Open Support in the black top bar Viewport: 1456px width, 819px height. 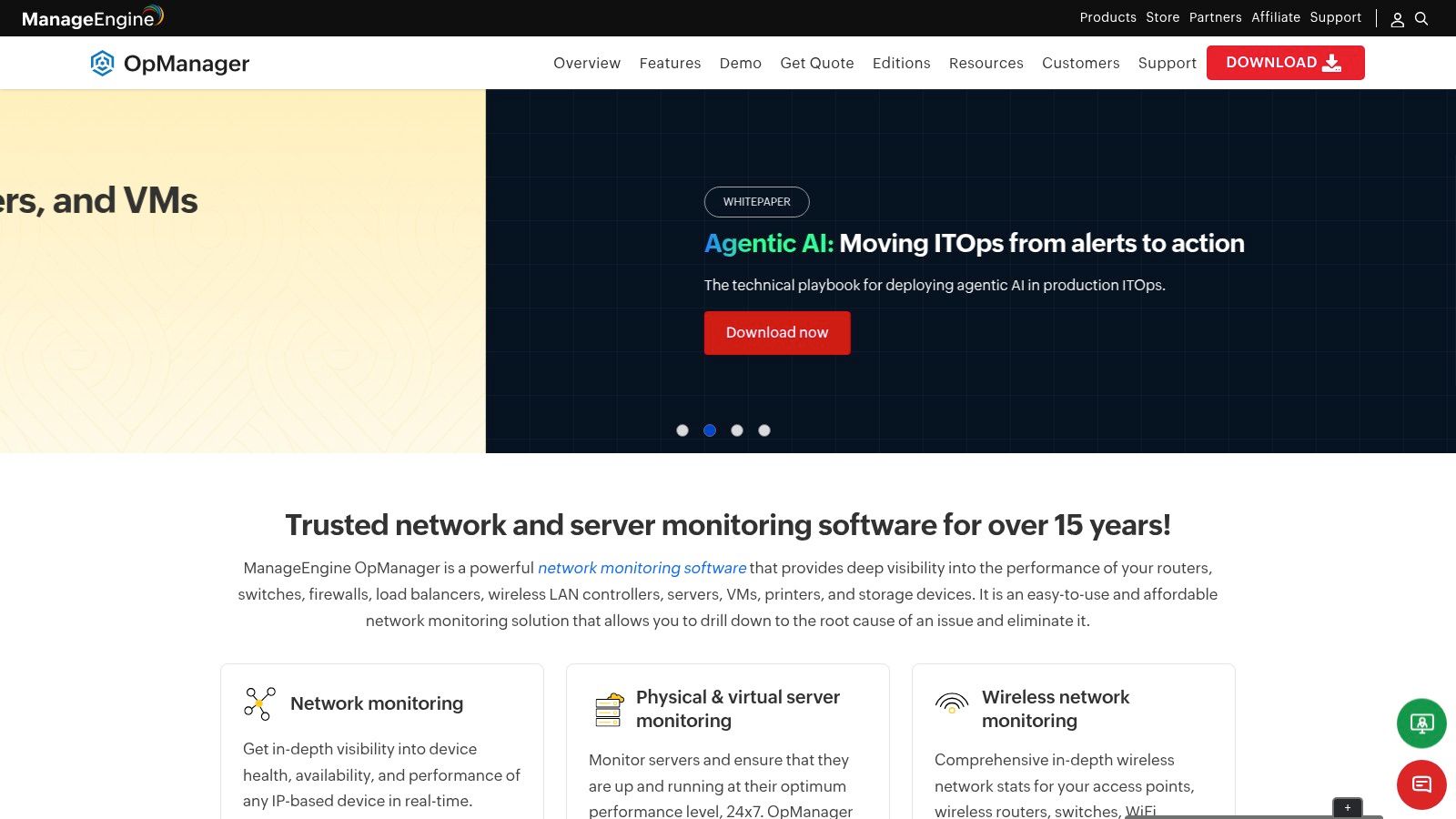[1335, 17]
